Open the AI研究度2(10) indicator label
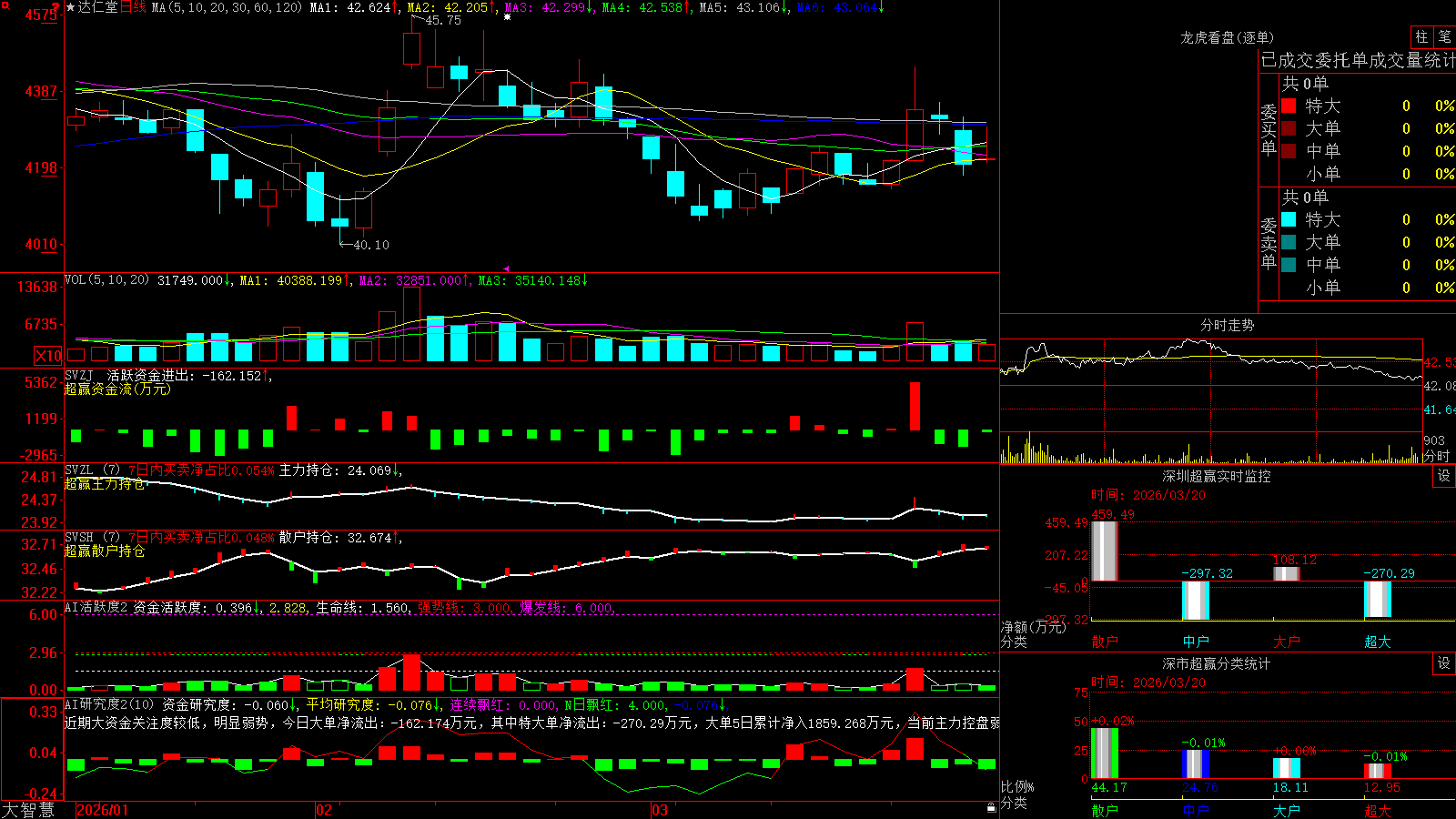Image resolution: width=1456 pixels, height=819 pixels. point(110,704)
